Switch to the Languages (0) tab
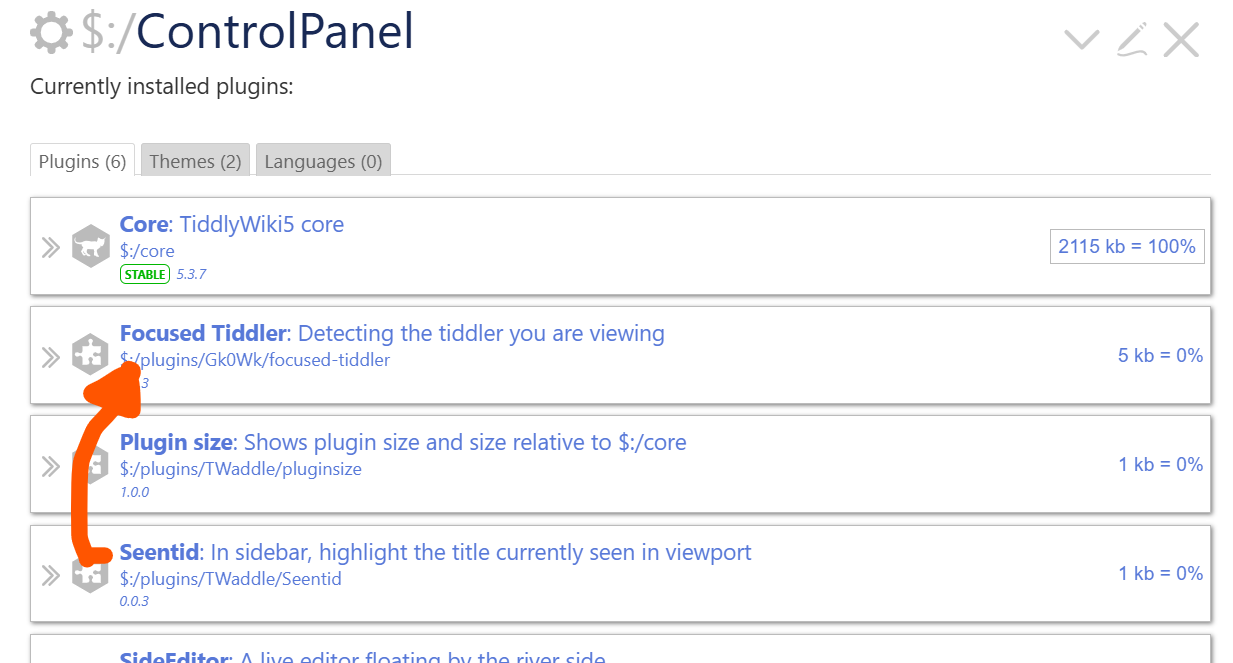Image resolution: width=1233 pixels, height=663 pixels. point(323,161)
